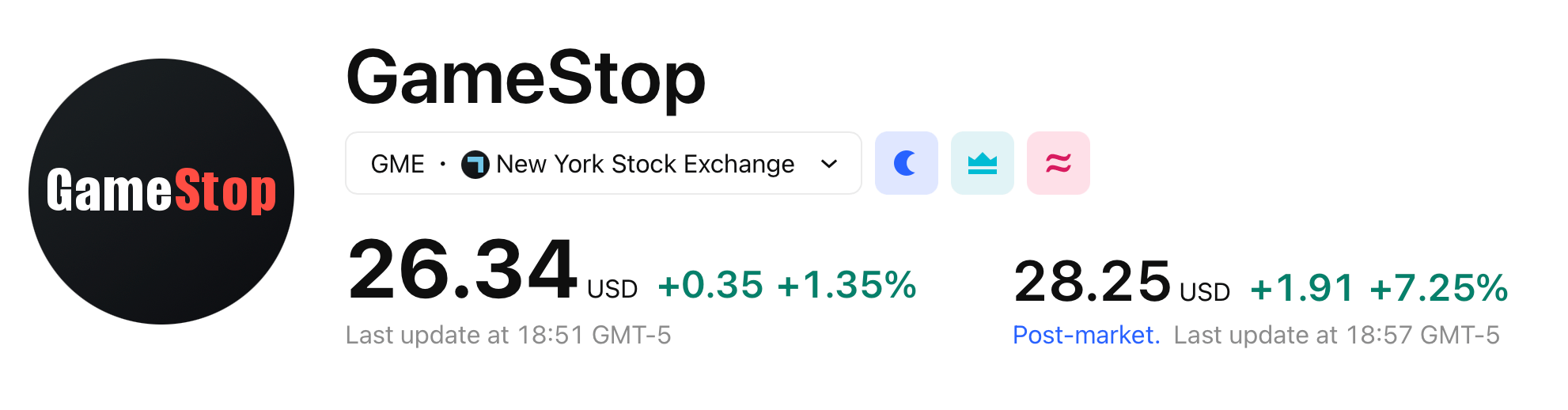Click the 28.25 post-market price value
The image size is (1568, 410).
1092,282
